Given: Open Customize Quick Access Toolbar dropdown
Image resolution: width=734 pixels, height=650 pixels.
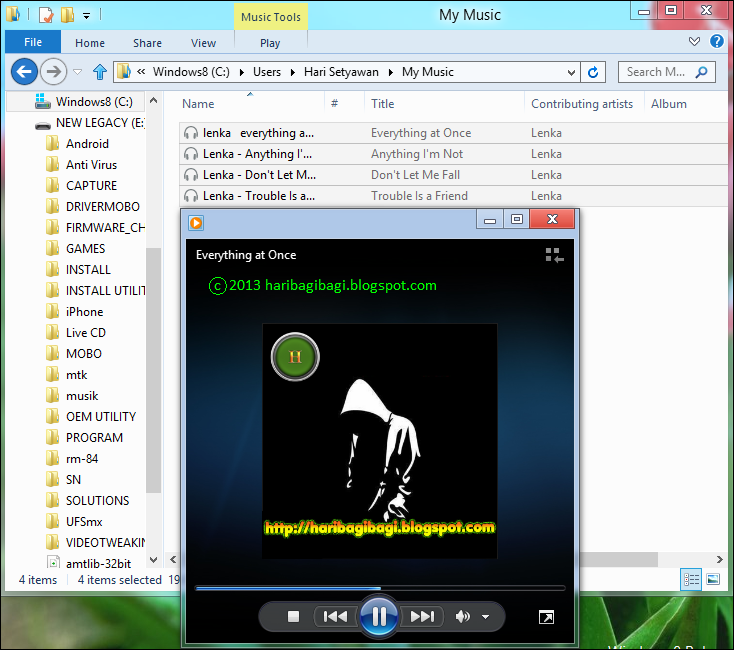Looking at the screenshot, I should tap(87, 15).
